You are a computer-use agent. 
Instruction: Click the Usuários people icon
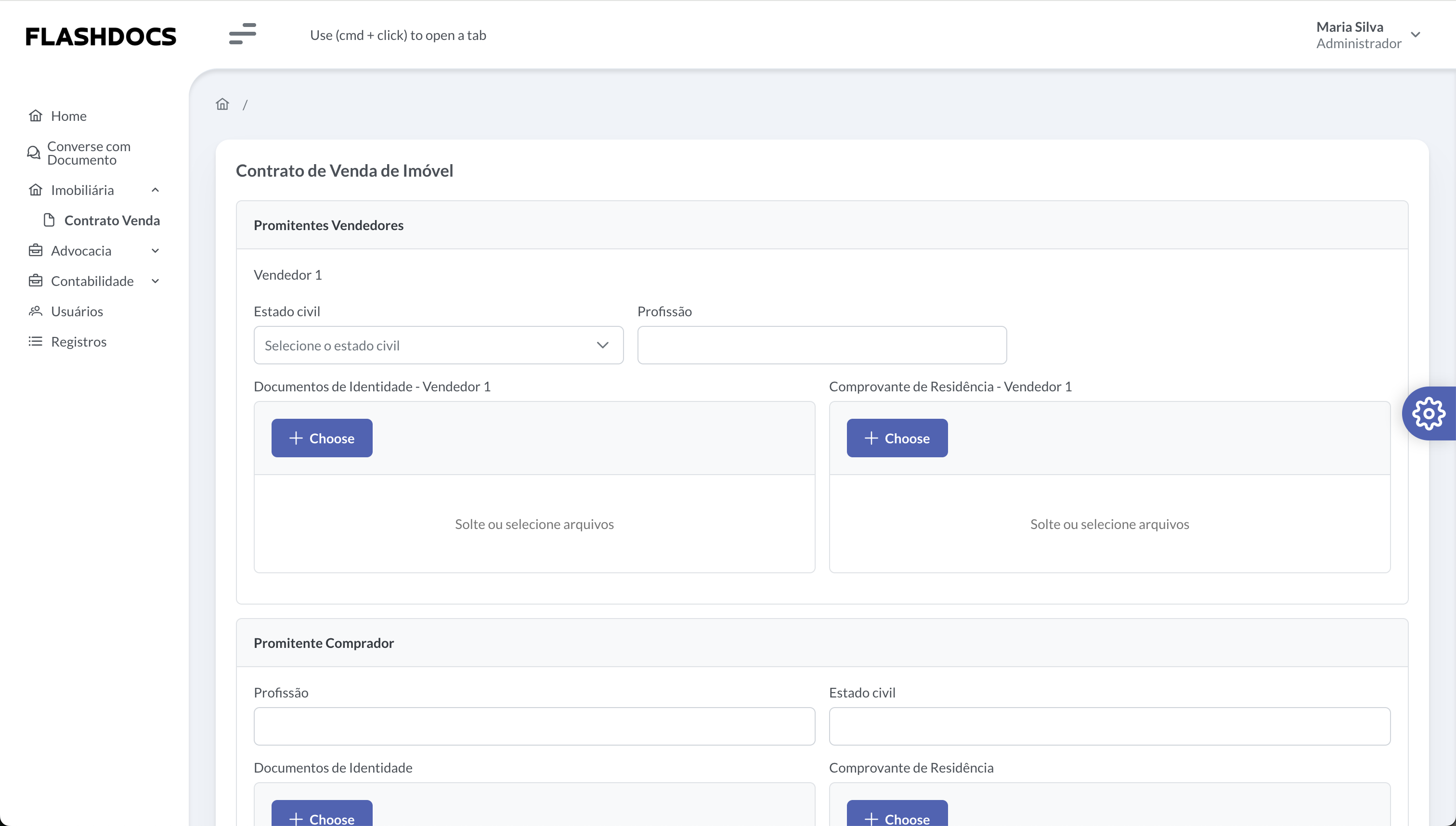coord(36,311)
